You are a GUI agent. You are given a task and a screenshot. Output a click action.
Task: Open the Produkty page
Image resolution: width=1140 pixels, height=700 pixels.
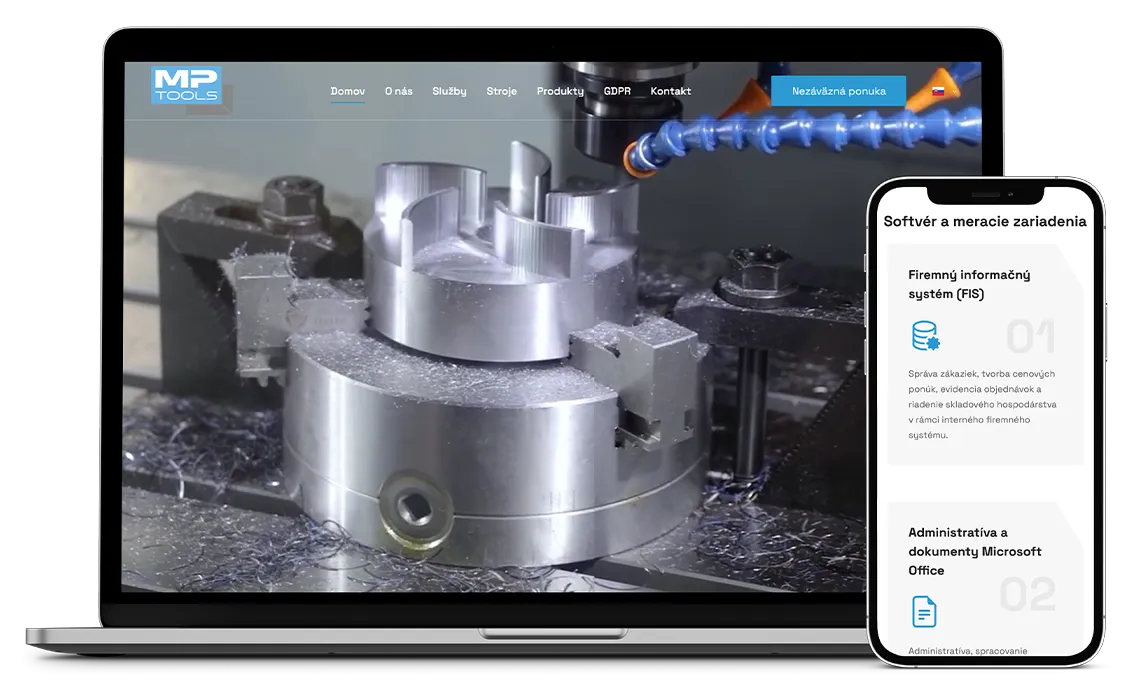pos(560,91)
